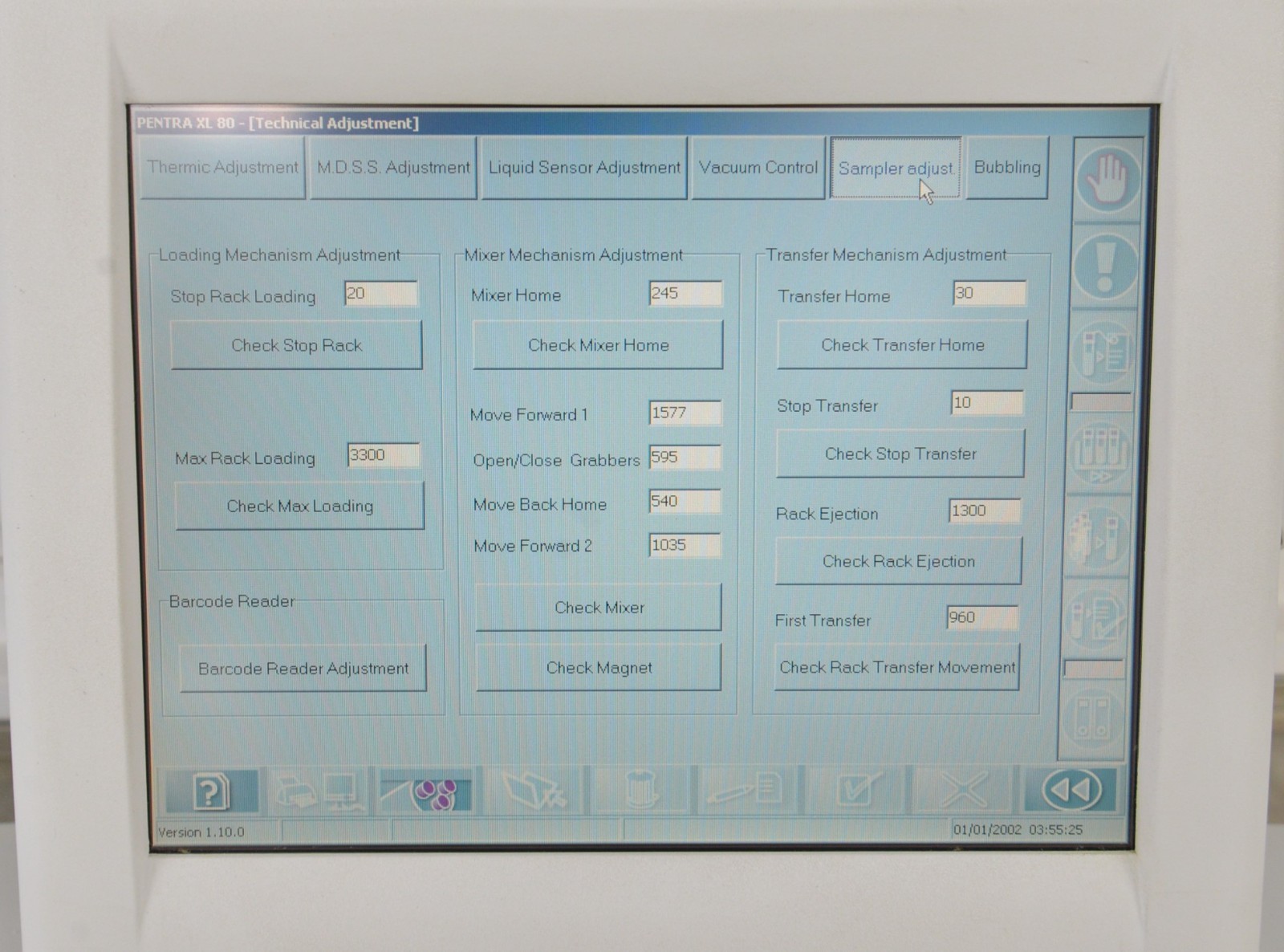The image size is (1284, 952).
Task: Select the sample rack tubes icon
Action: tap(1099, 454)
